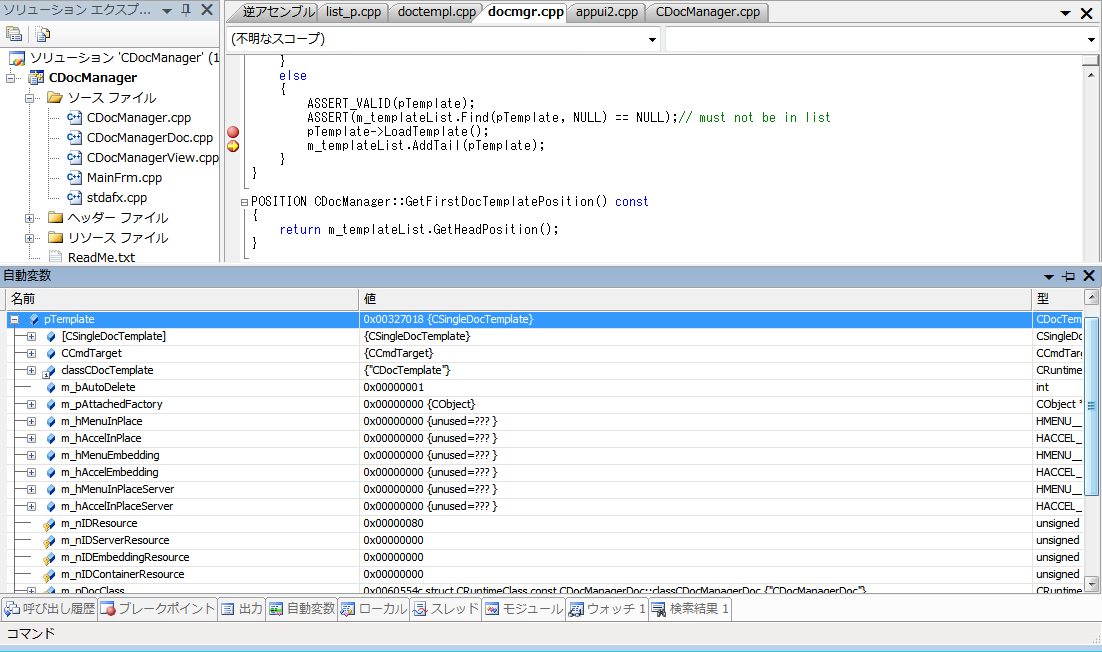The height and width of the screenshot is (652, 1102).
Task: Switch to the appui2.cpp tab
Action: click(607, 12)
